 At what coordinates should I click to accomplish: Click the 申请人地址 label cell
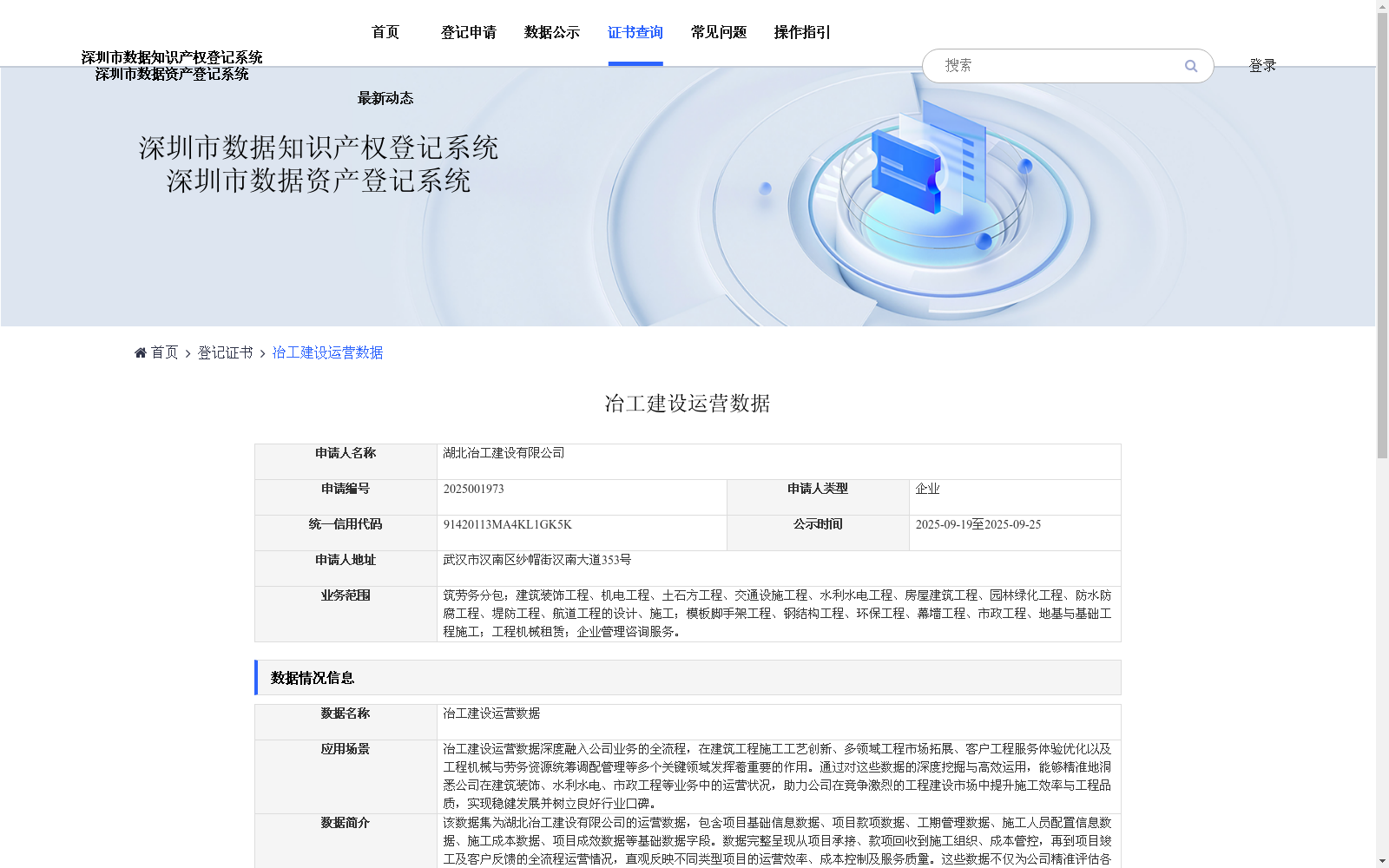[346, 569]
